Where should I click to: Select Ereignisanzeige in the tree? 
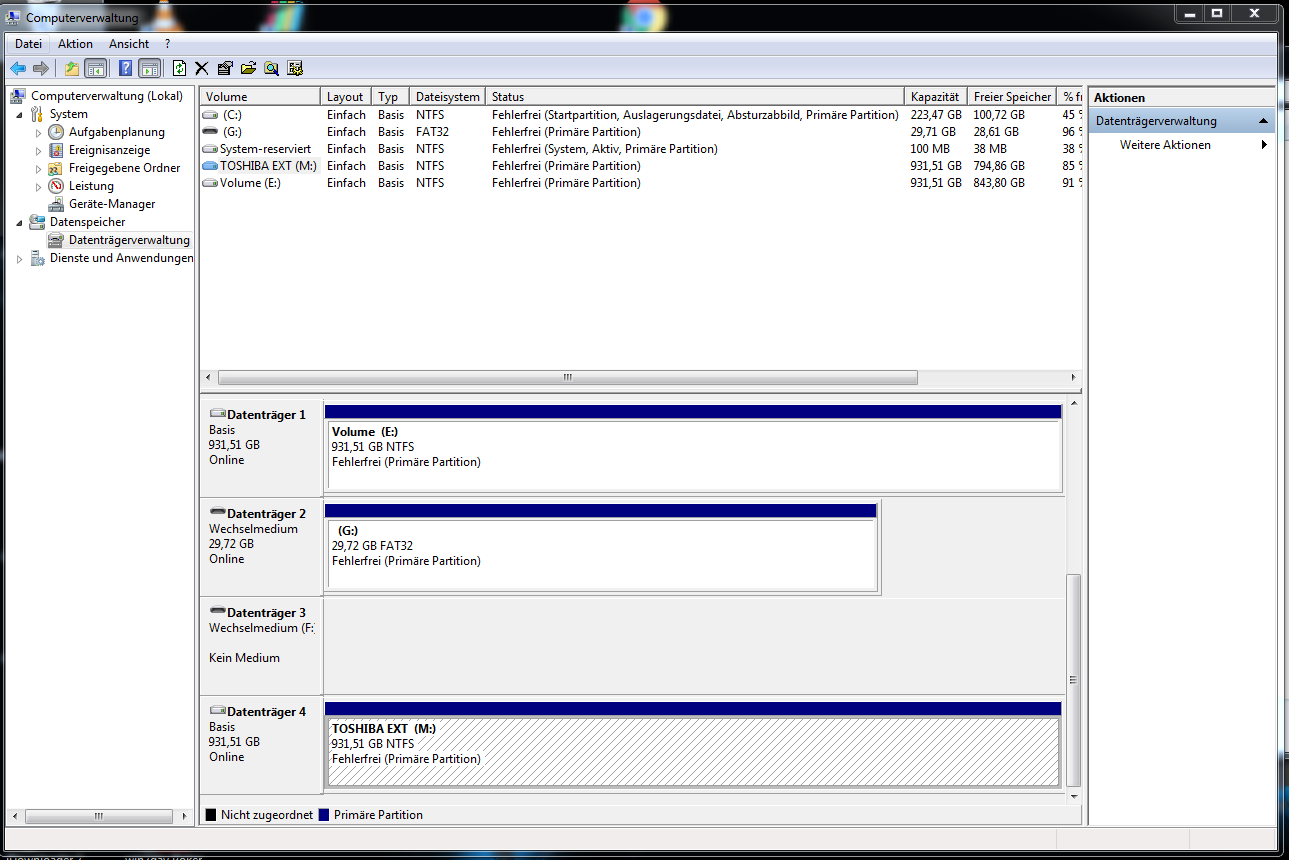pyautogui.click(x=109, y=150)
